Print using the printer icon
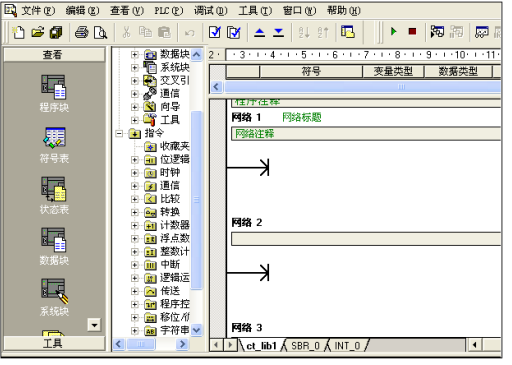512x365 pixels. 82,32
